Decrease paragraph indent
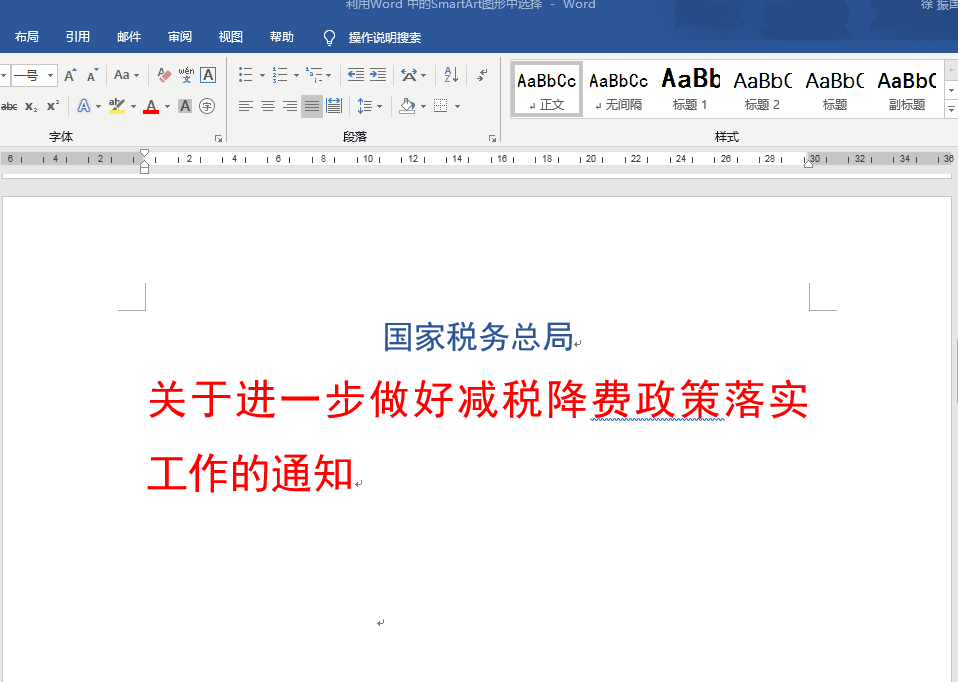The image size is (958, 682). pyautogui.click(x=356, y=75)
